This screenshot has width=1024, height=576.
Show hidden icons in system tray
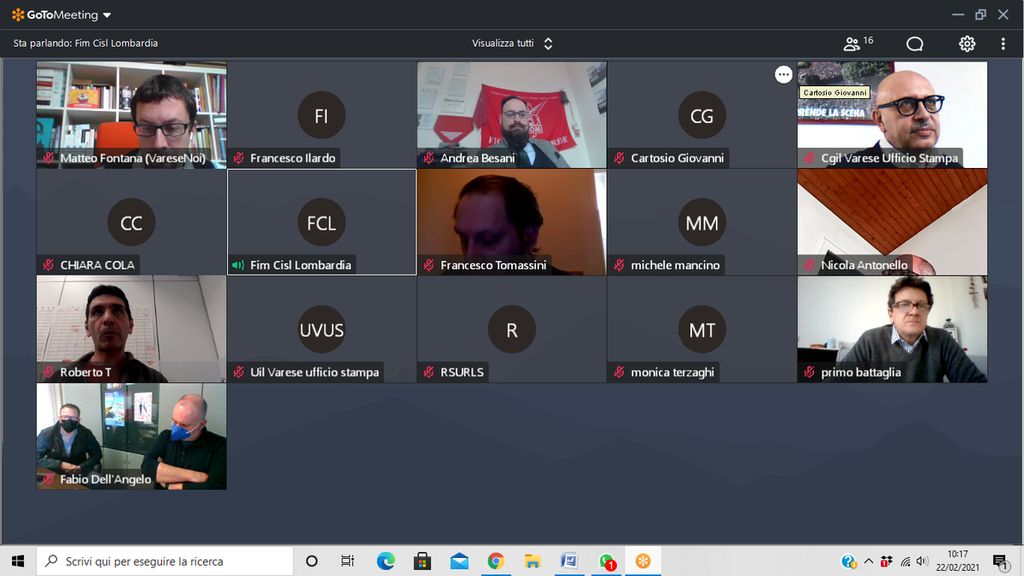click(x=868, y=561)
